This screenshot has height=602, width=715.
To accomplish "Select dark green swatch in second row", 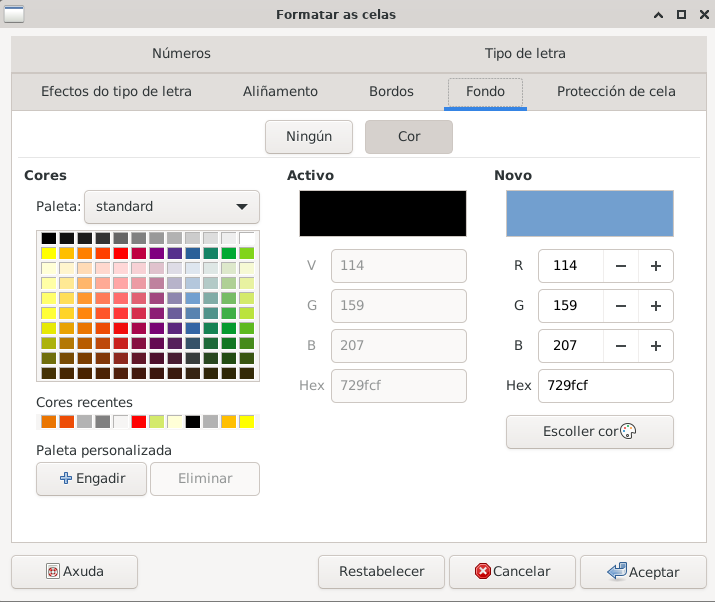I will pyautogui.click(x=229, y=253).
